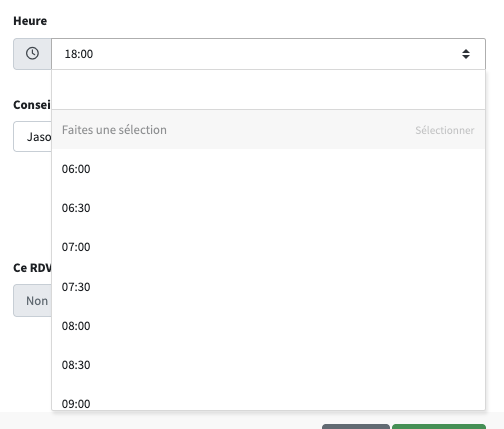Choose the 07:00 time slot
The width and height of the screenshot is (504, 429).
[268, 247]
